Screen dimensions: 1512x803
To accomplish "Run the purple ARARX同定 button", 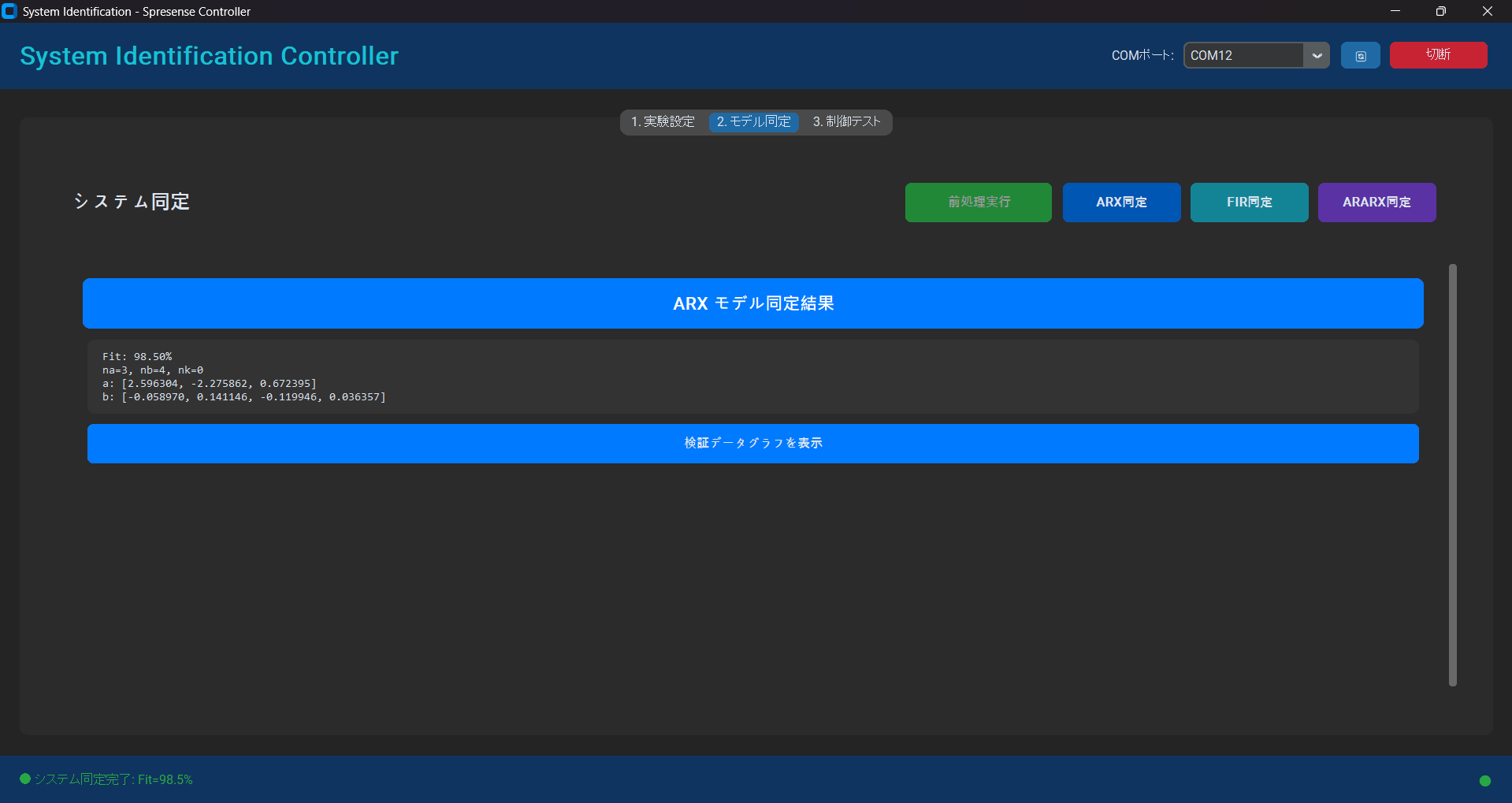I will [x=1376, y=203].
